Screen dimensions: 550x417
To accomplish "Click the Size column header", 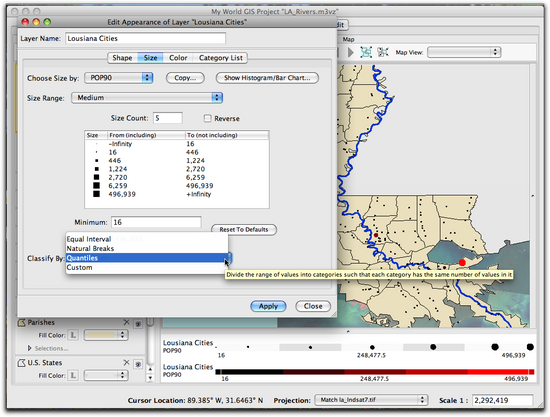I will point(96,135).
